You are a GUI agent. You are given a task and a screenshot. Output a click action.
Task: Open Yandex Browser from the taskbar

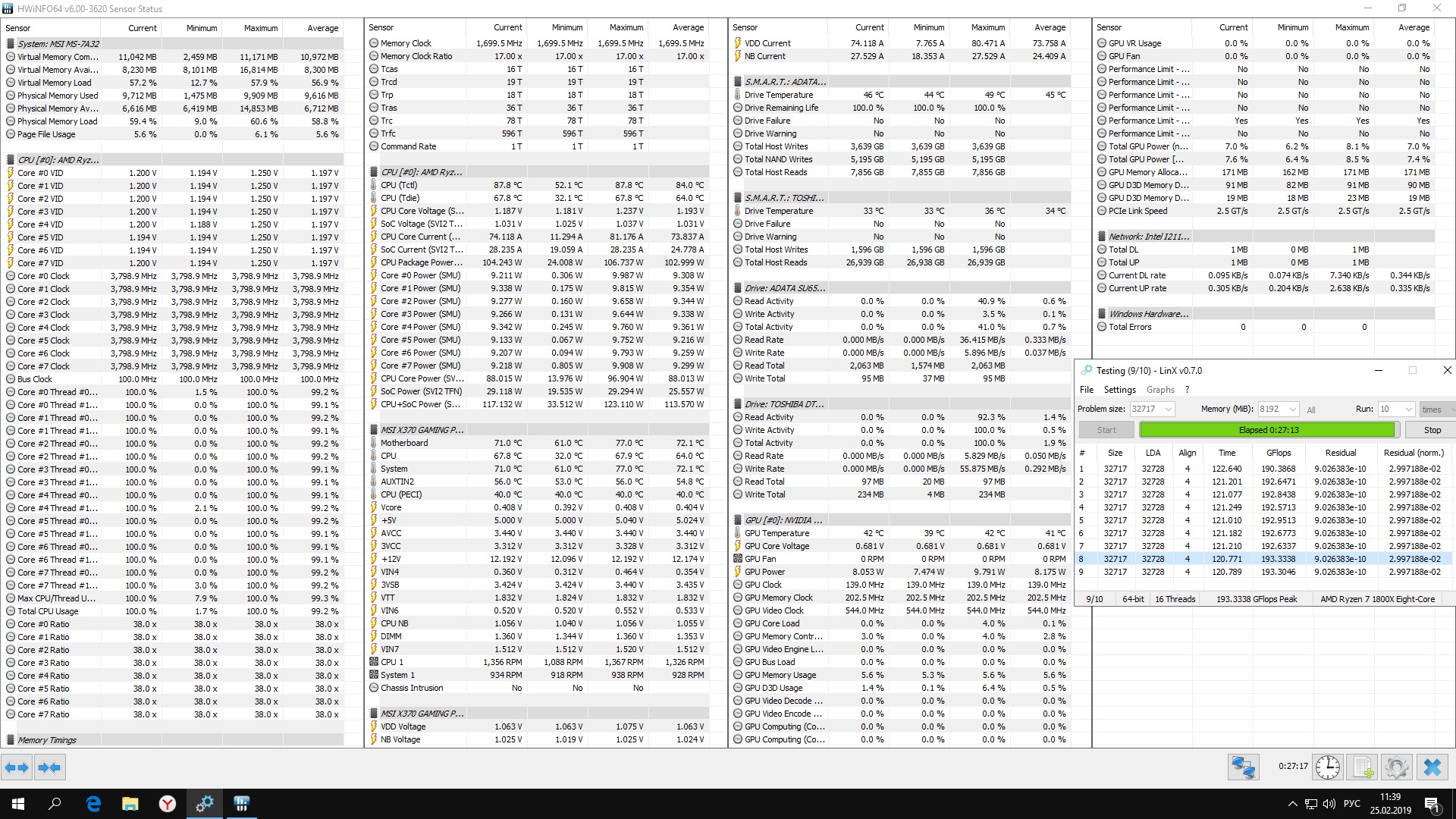point(167,804)
